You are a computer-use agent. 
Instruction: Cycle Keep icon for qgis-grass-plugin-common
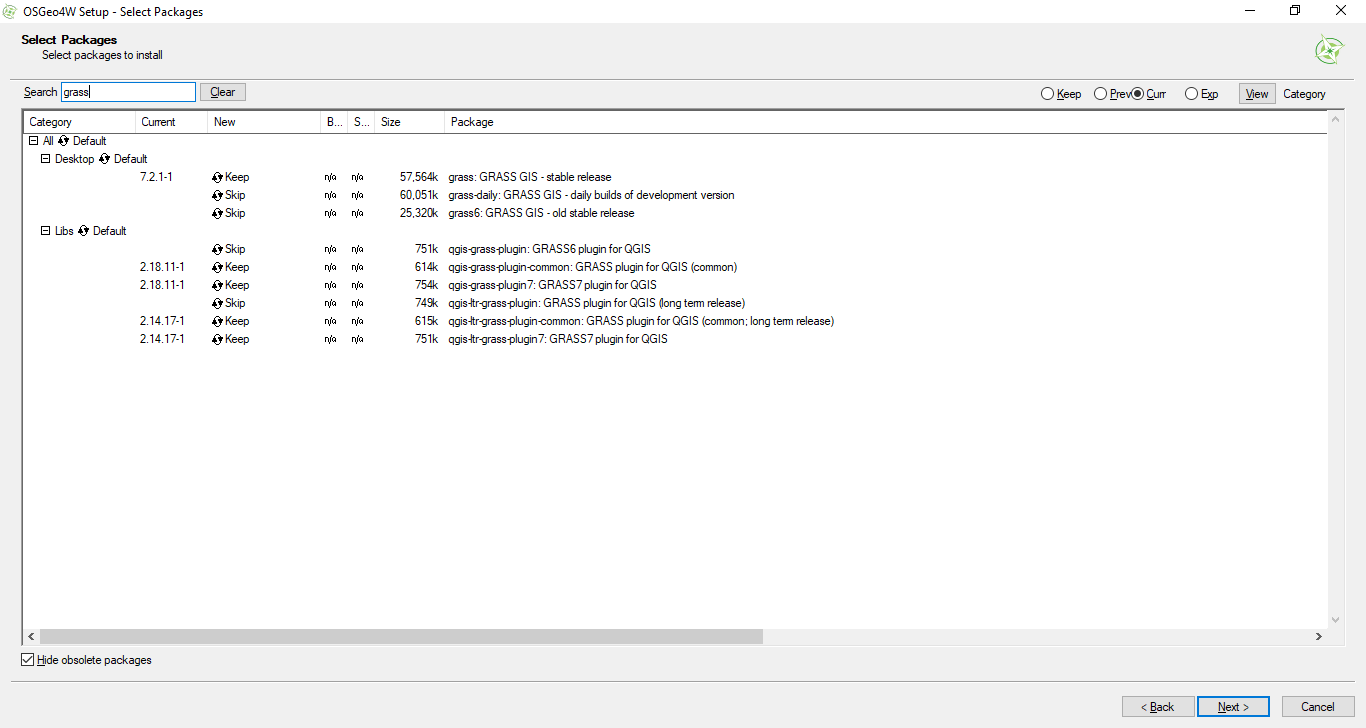(217, 267)
